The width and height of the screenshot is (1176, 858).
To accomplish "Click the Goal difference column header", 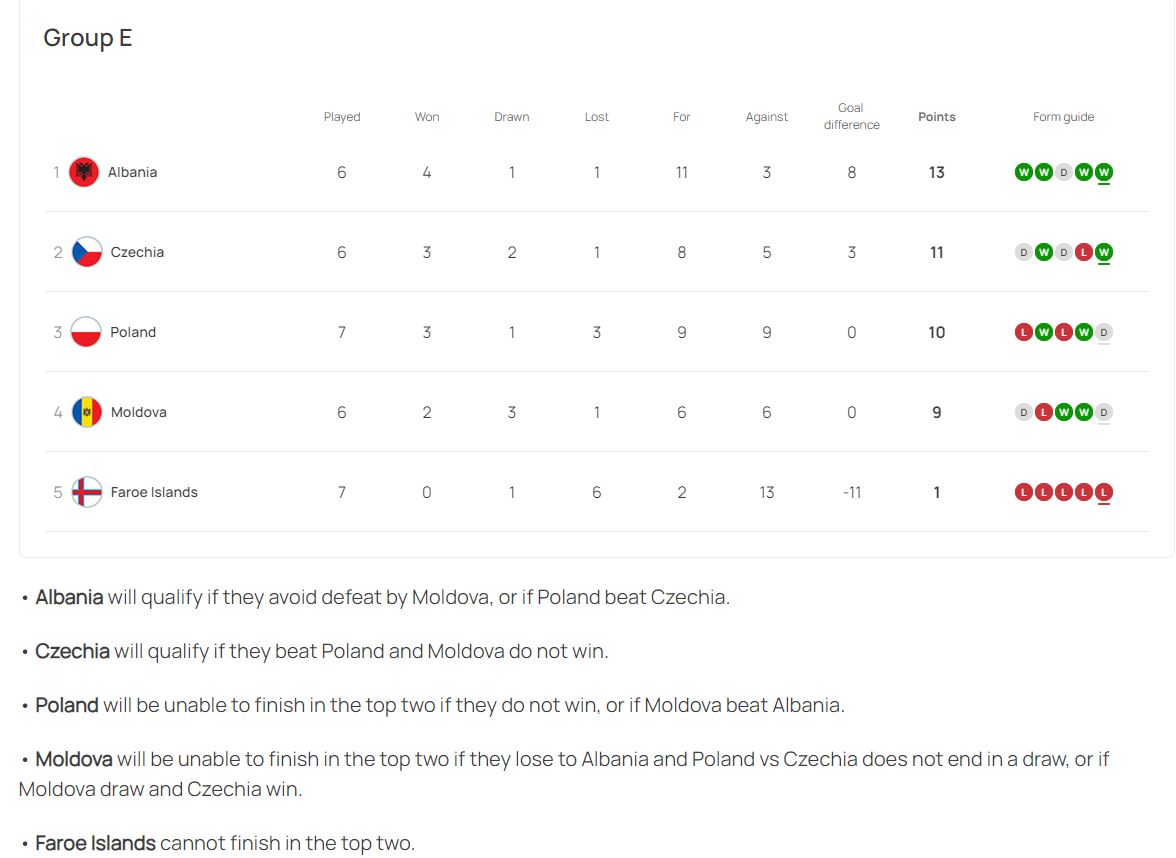I will coord(851,116).
